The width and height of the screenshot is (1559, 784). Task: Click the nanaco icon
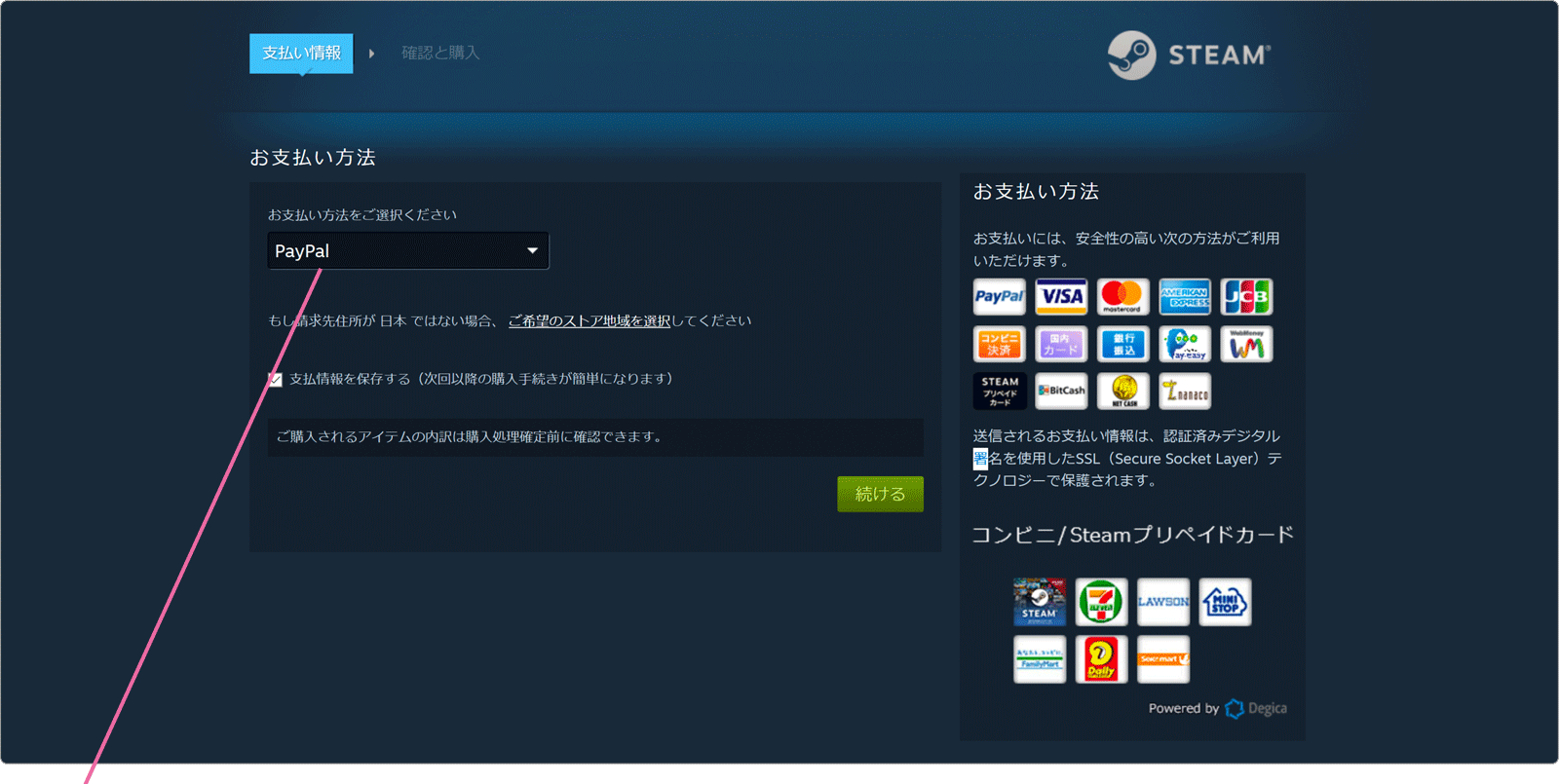click(x=1185, y=391)
